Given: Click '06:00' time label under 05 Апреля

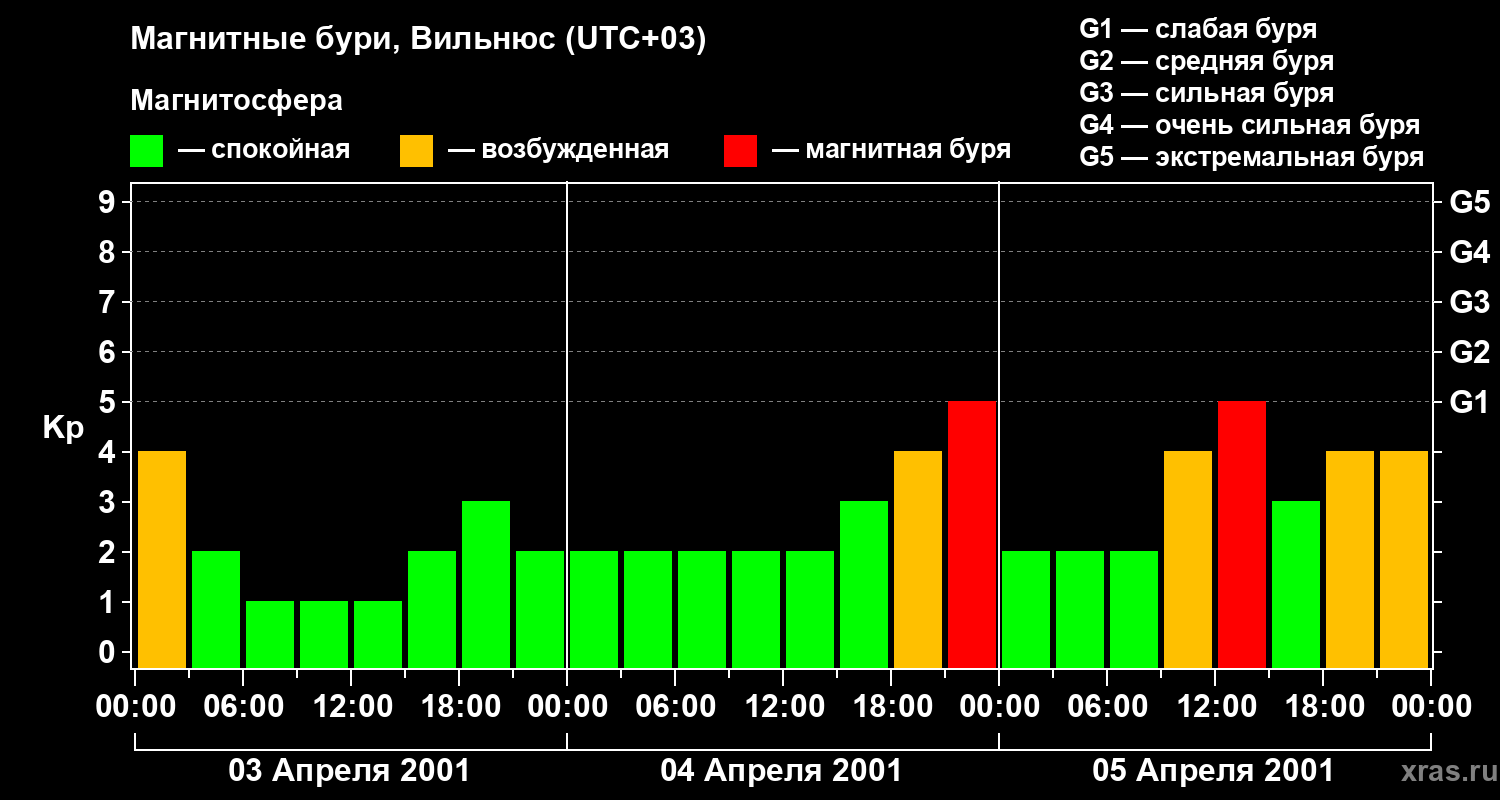Looking at the screenshot, I should pyautogui.click(x=1108, y=706).
